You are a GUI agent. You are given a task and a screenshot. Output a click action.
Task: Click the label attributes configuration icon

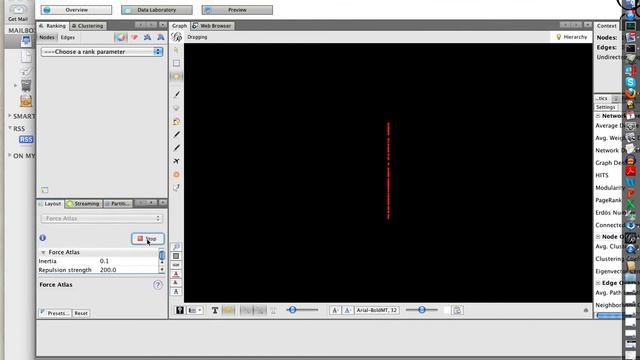tap(457, 310)
